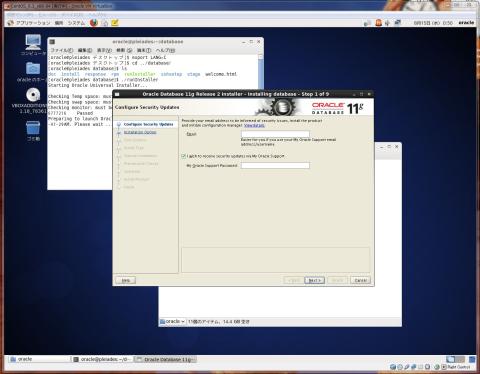The image size is (480, 374).
Task: Click the terminal window menu icon in titlebar
Action: pyautogui.click(x=52, y=42)
